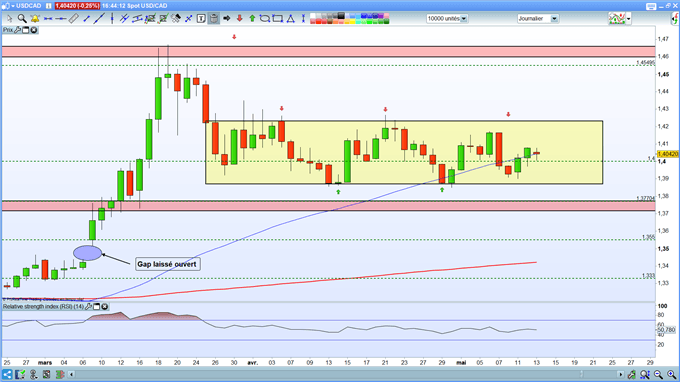The height and width of the screenshot is (382, 680).
Task: Click the 50,780 RSI value label
Action: point(667,330)
